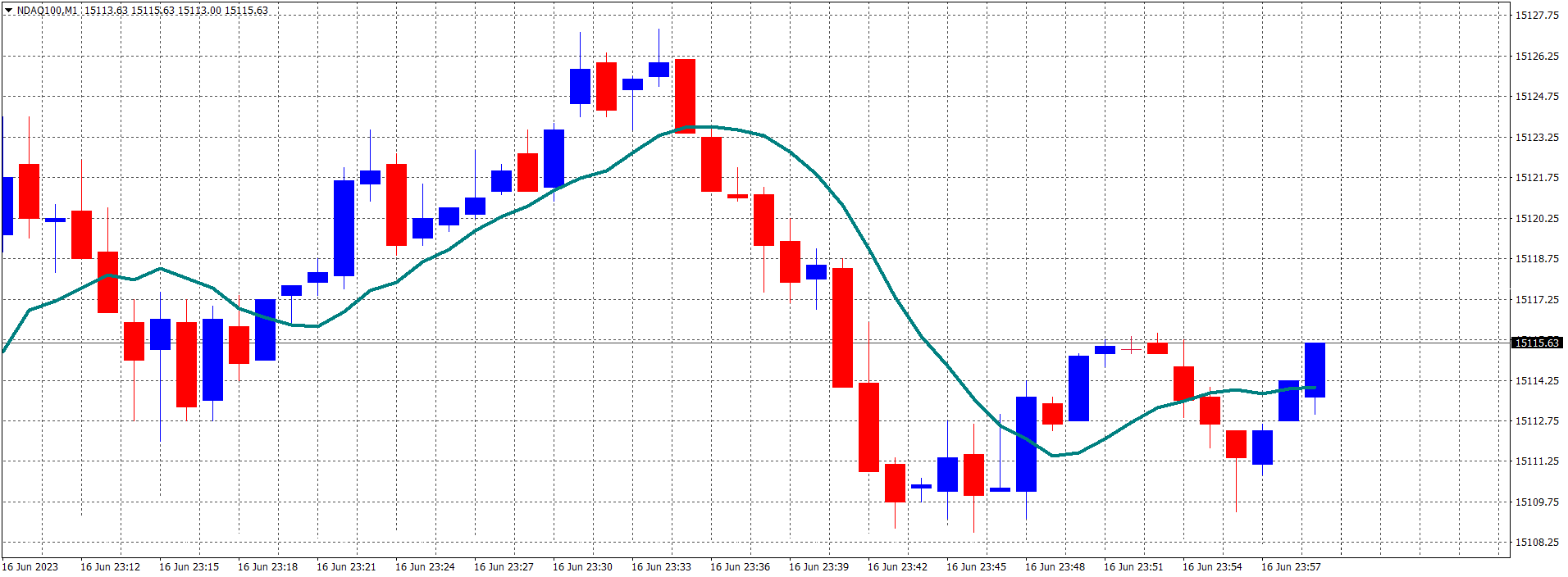Click the 16 Jun 23:45 time label
The image size is (1568, 577).
[976, 566]
